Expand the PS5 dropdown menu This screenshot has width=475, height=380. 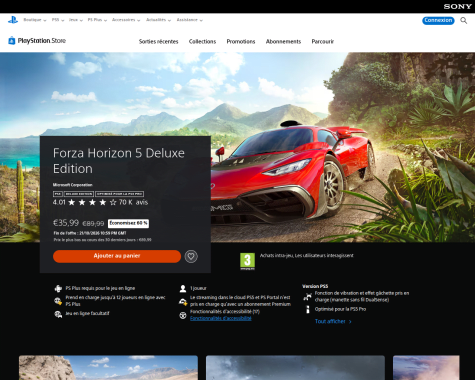pos(58,20)
